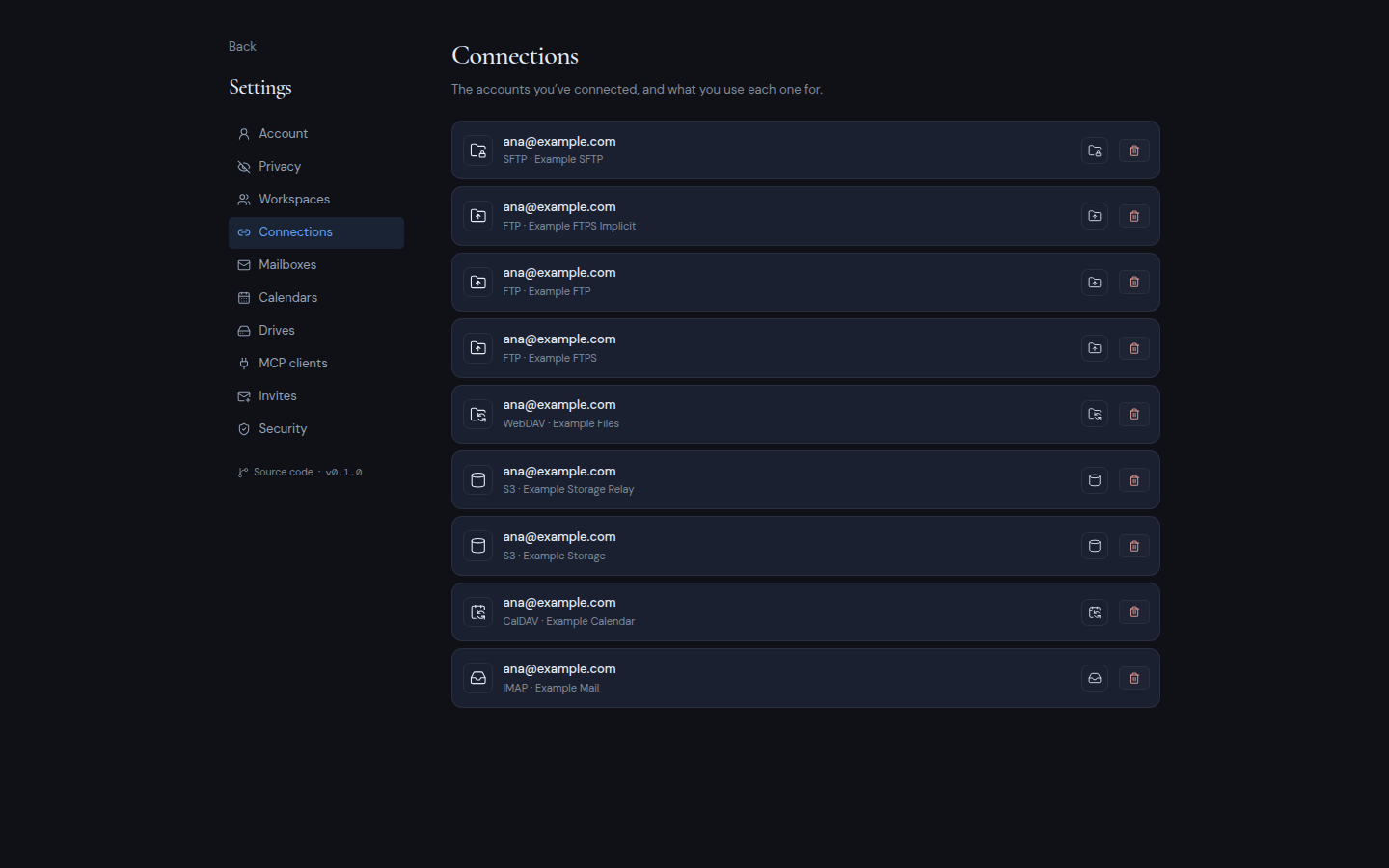1389x868 pixels.
Task: Open Security settings
Action: (x=316, y=429)
